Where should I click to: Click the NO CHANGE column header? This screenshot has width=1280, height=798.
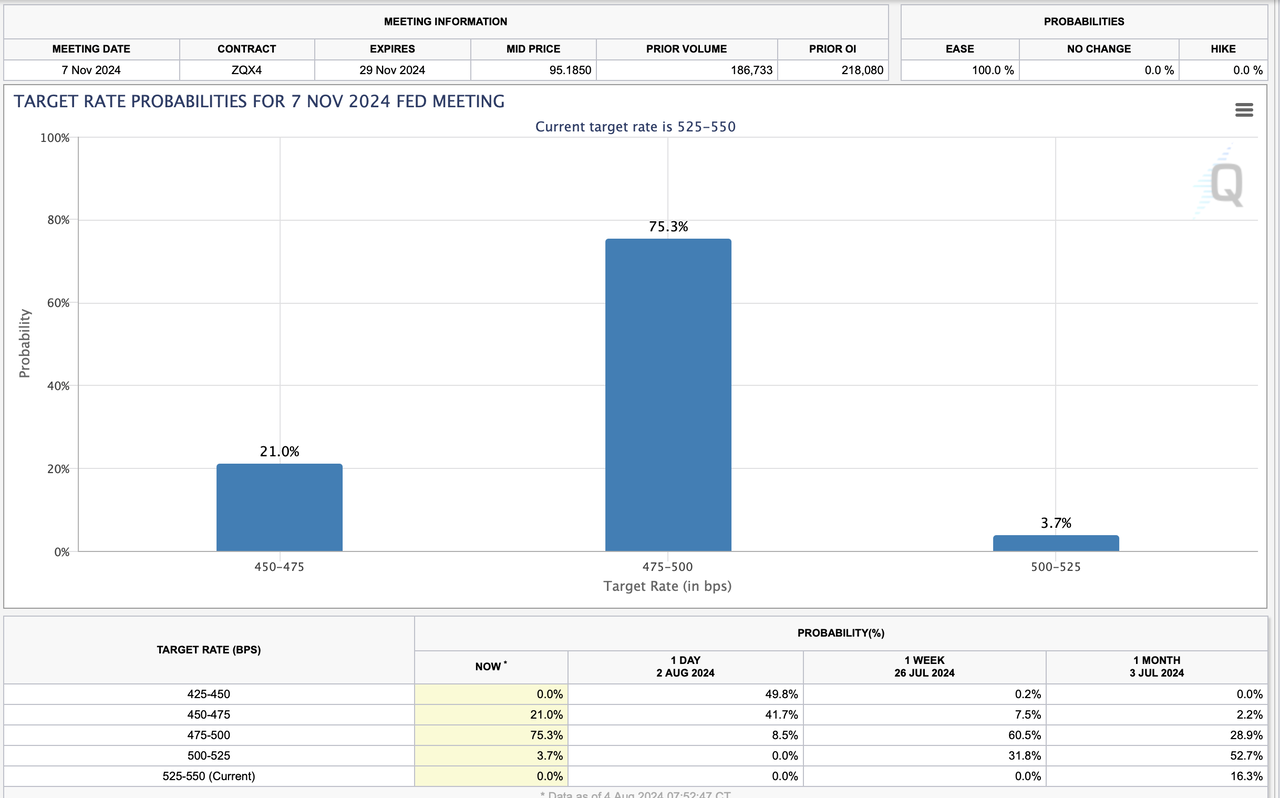[x=1099, y=49]
